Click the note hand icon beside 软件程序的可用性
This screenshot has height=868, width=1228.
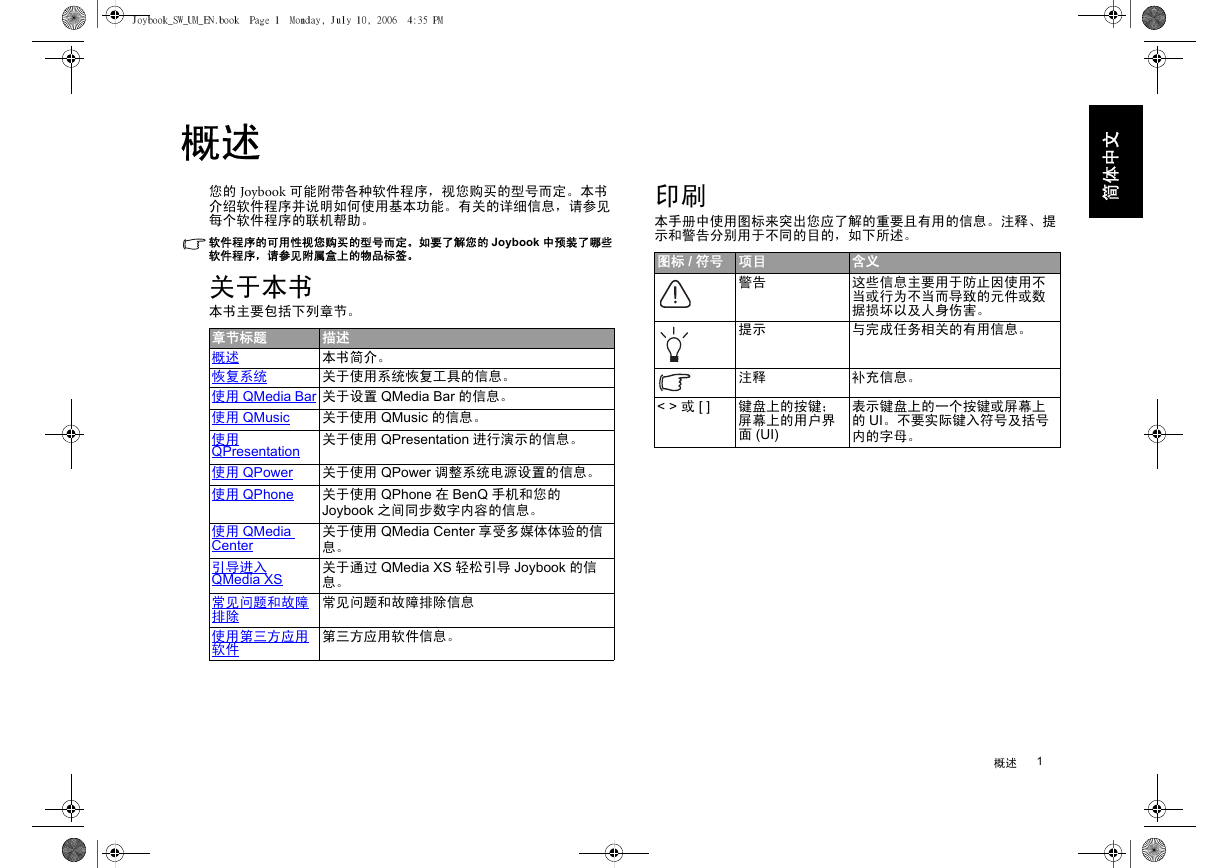pos(194,244)
